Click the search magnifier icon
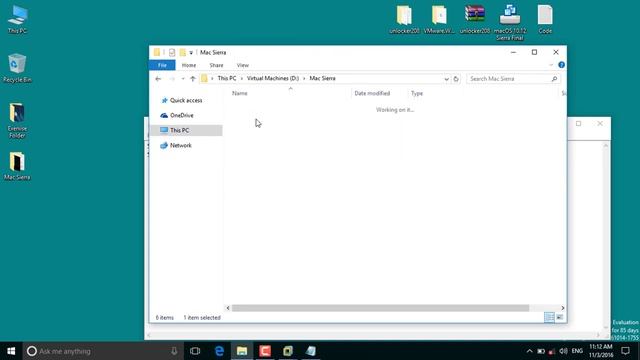The image size is (640, 360). pyautogui.click(x=554, y=79)
